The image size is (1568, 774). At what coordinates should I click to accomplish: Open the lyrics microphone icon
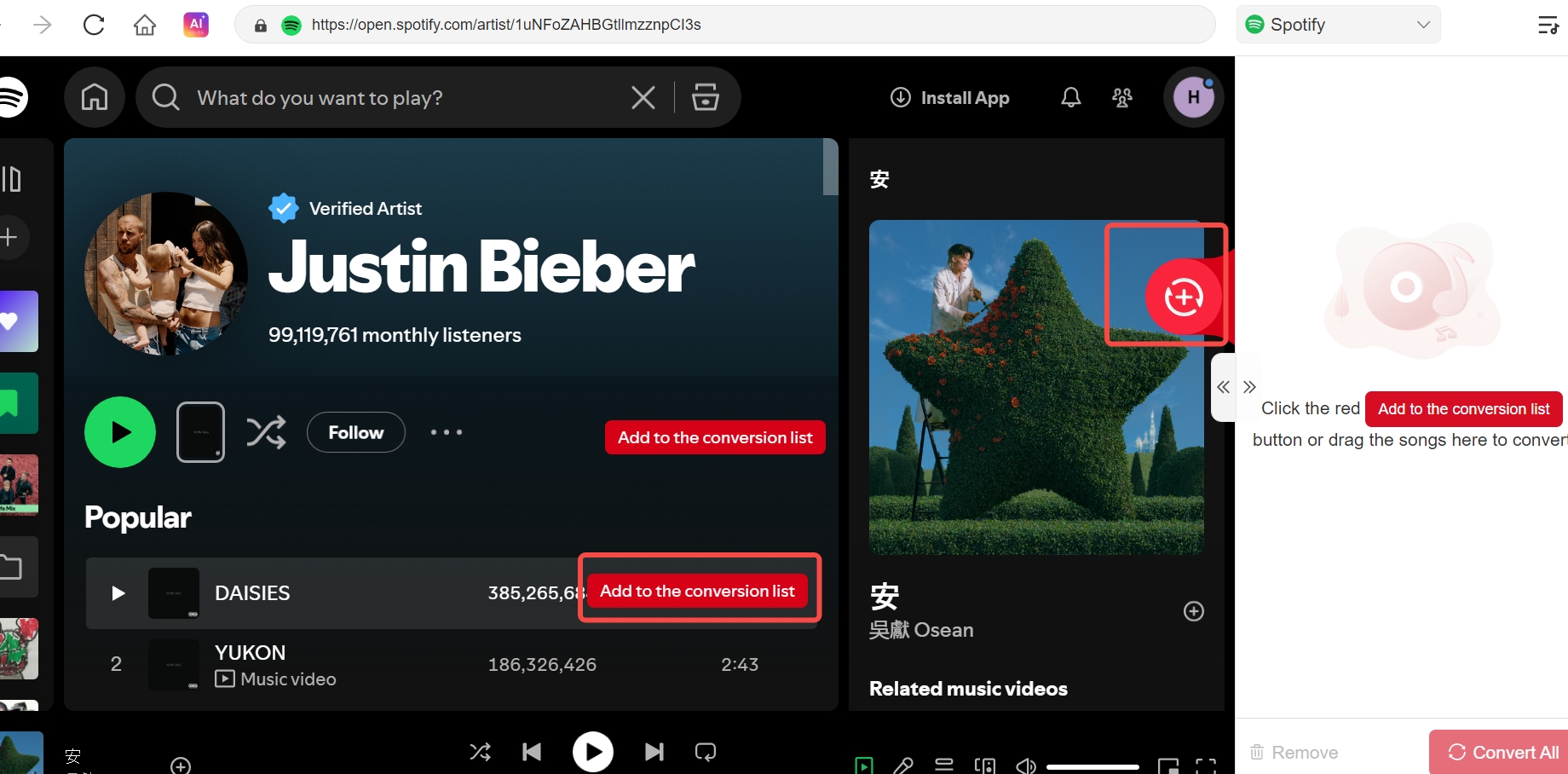pos(904,765)
